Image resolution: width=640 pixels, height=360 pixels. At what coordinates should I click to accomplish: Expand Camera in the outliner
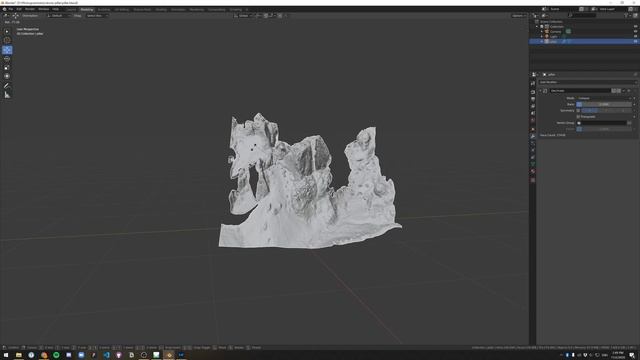(x=542, y=31)
